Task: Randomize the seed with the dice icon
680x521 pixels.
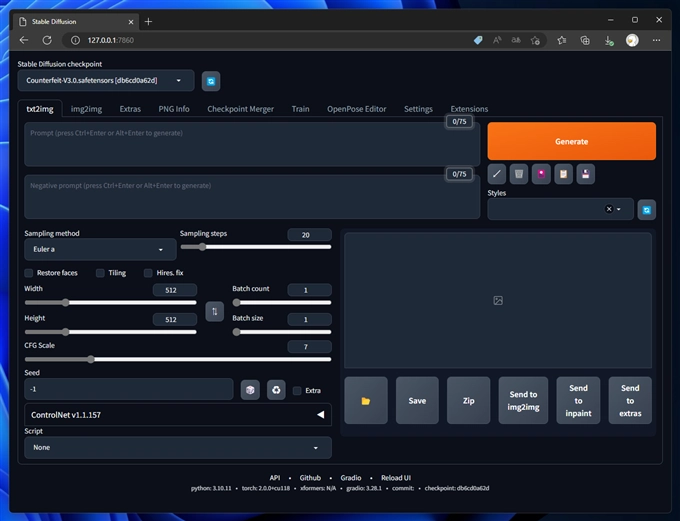Action: [250, 390]
